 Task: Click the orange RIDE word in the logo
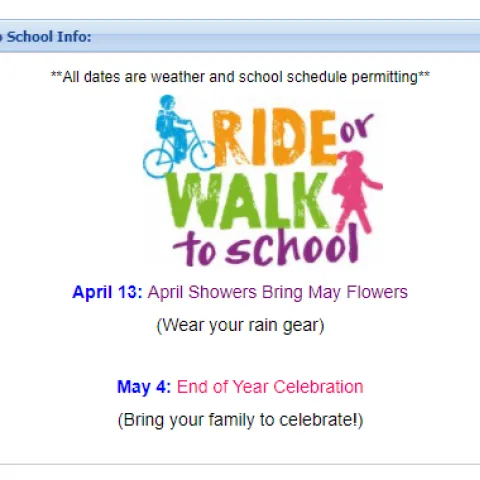(275, 138)
